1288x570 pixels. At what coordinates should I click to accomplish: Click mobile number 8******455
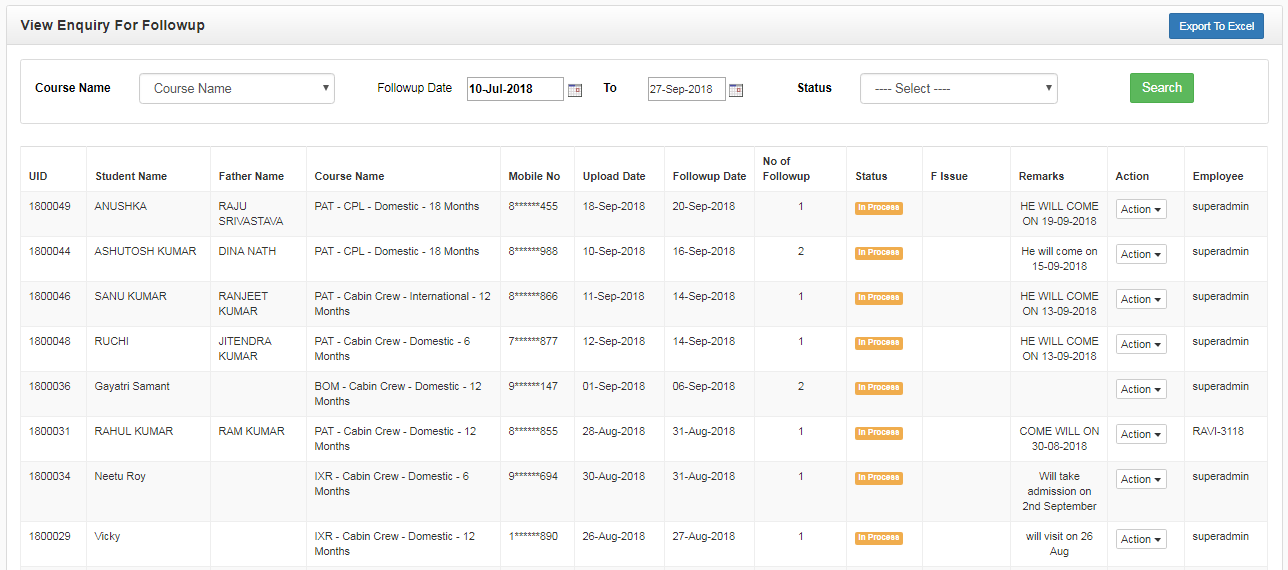click(533, 206)
